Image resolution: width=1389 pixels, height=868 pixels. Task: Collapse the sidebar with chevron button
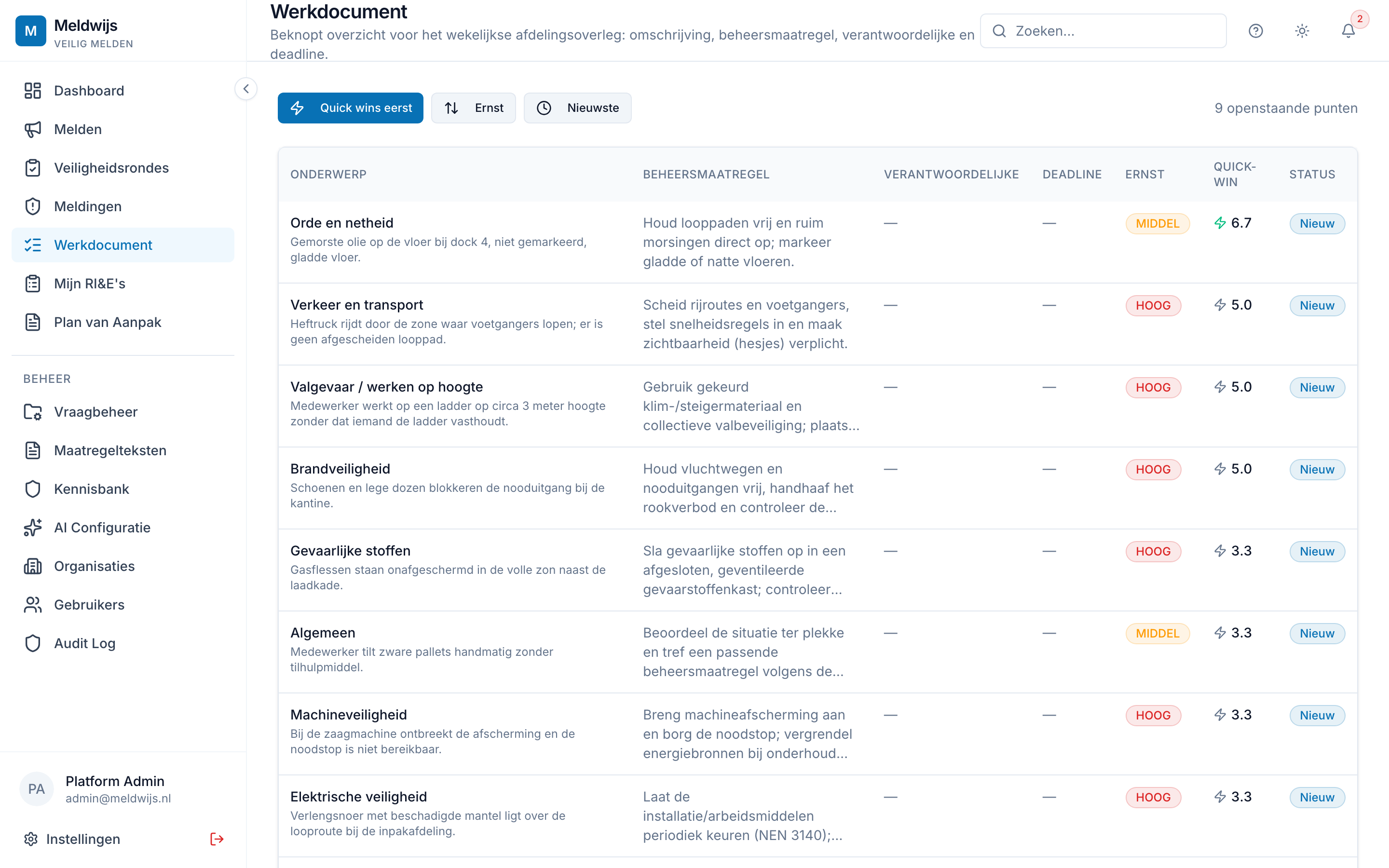(x=245, y=89)
